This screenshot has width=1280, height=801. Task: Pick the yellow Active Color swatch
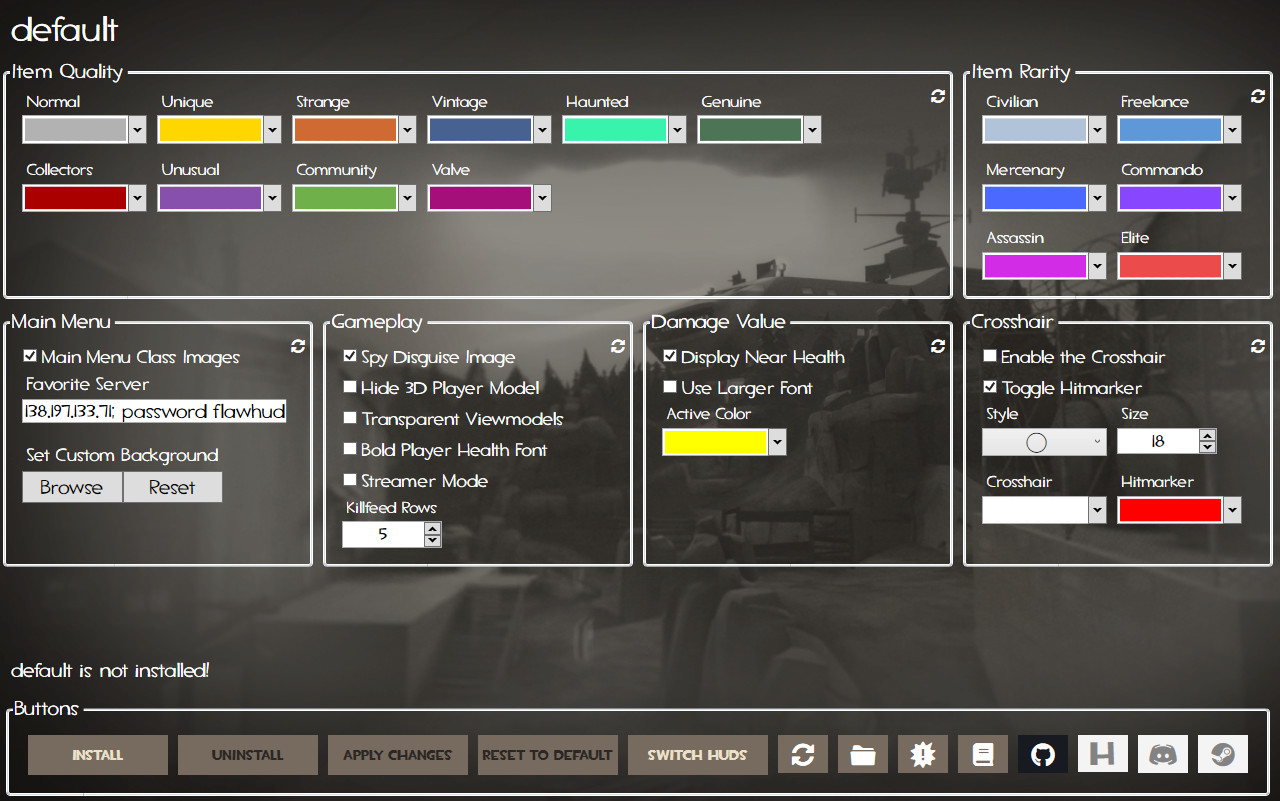click(x=714, y=442)
